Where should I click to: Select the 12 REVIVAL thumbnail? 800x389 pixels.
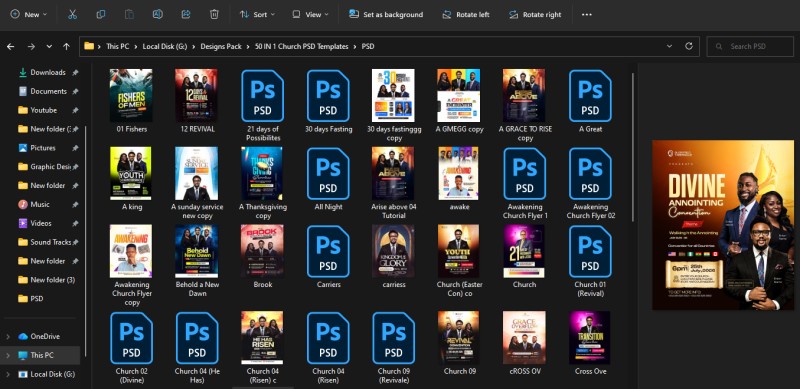point(196,95)
